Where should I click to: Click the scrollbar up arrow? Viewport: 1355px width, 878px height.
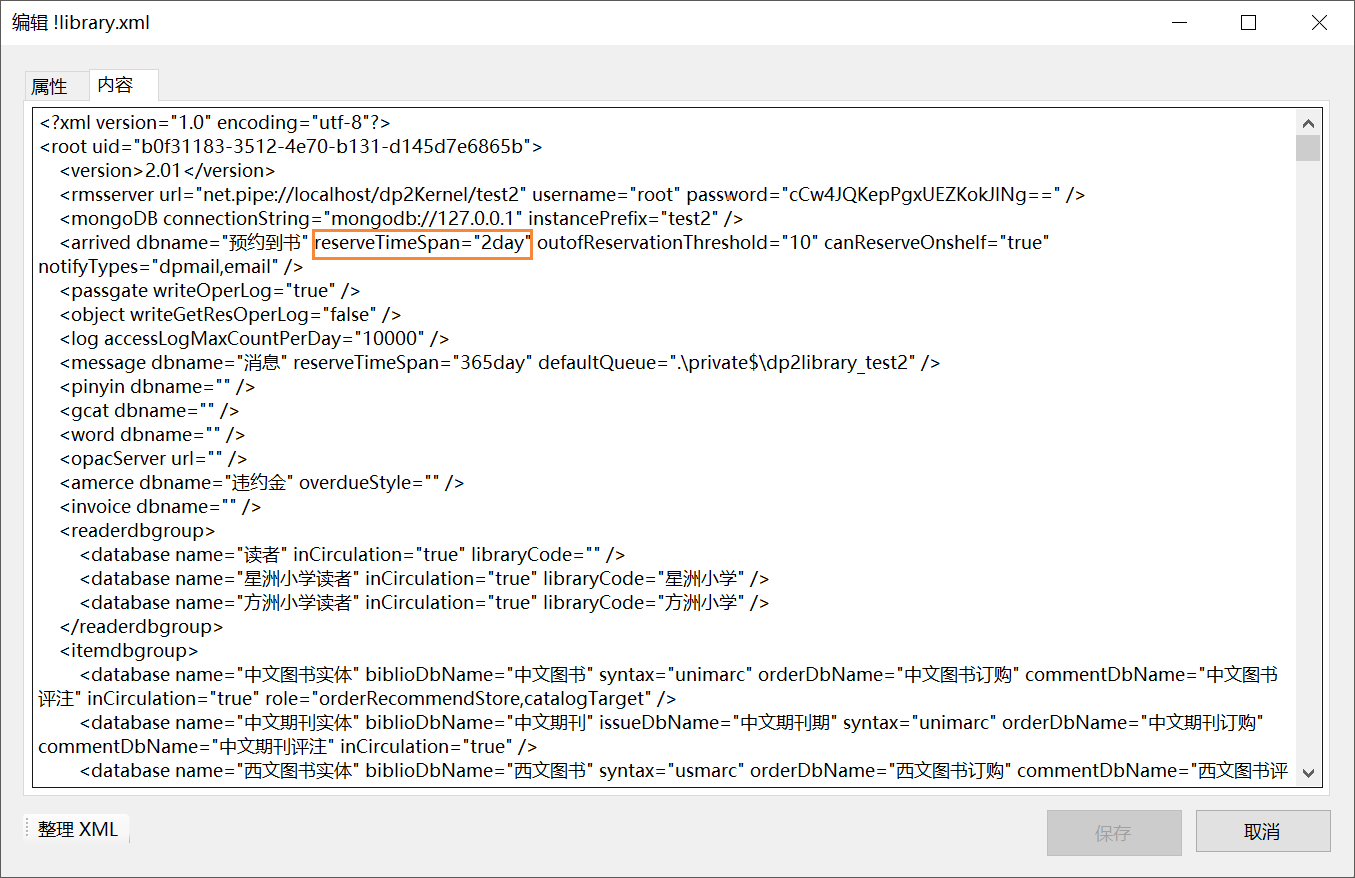1307,123
